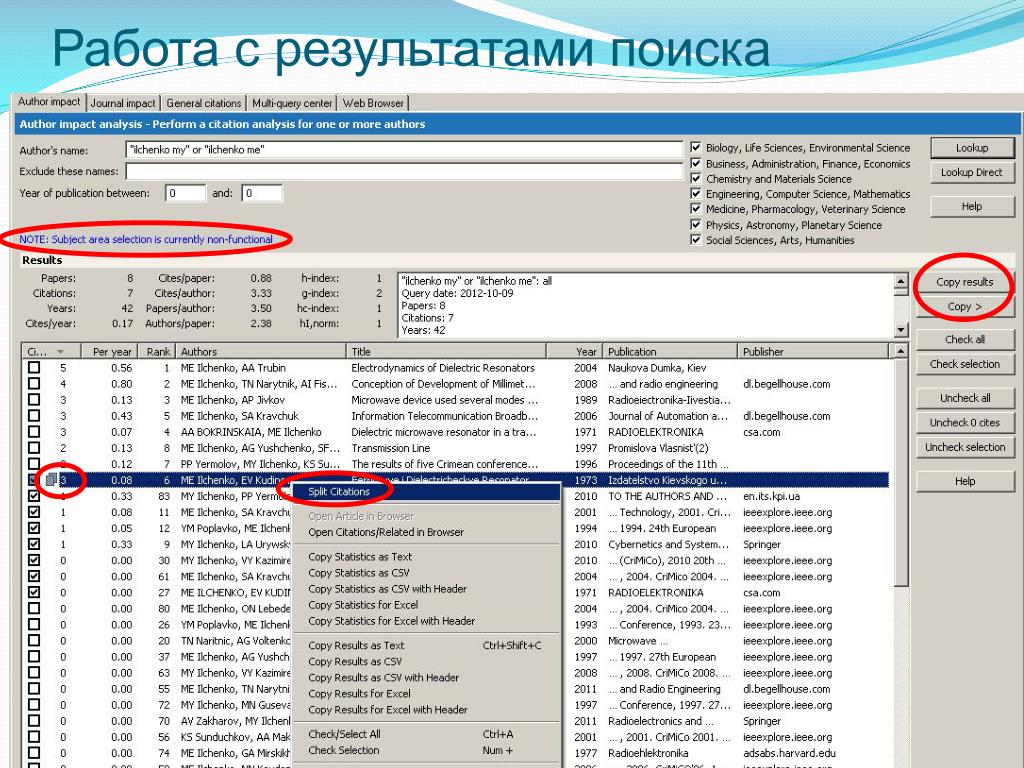Viewport: 1024px width, 768px height.
Task: Toggle Medicine, Pharmacology checkbox
Action: [x=696, y=209]
